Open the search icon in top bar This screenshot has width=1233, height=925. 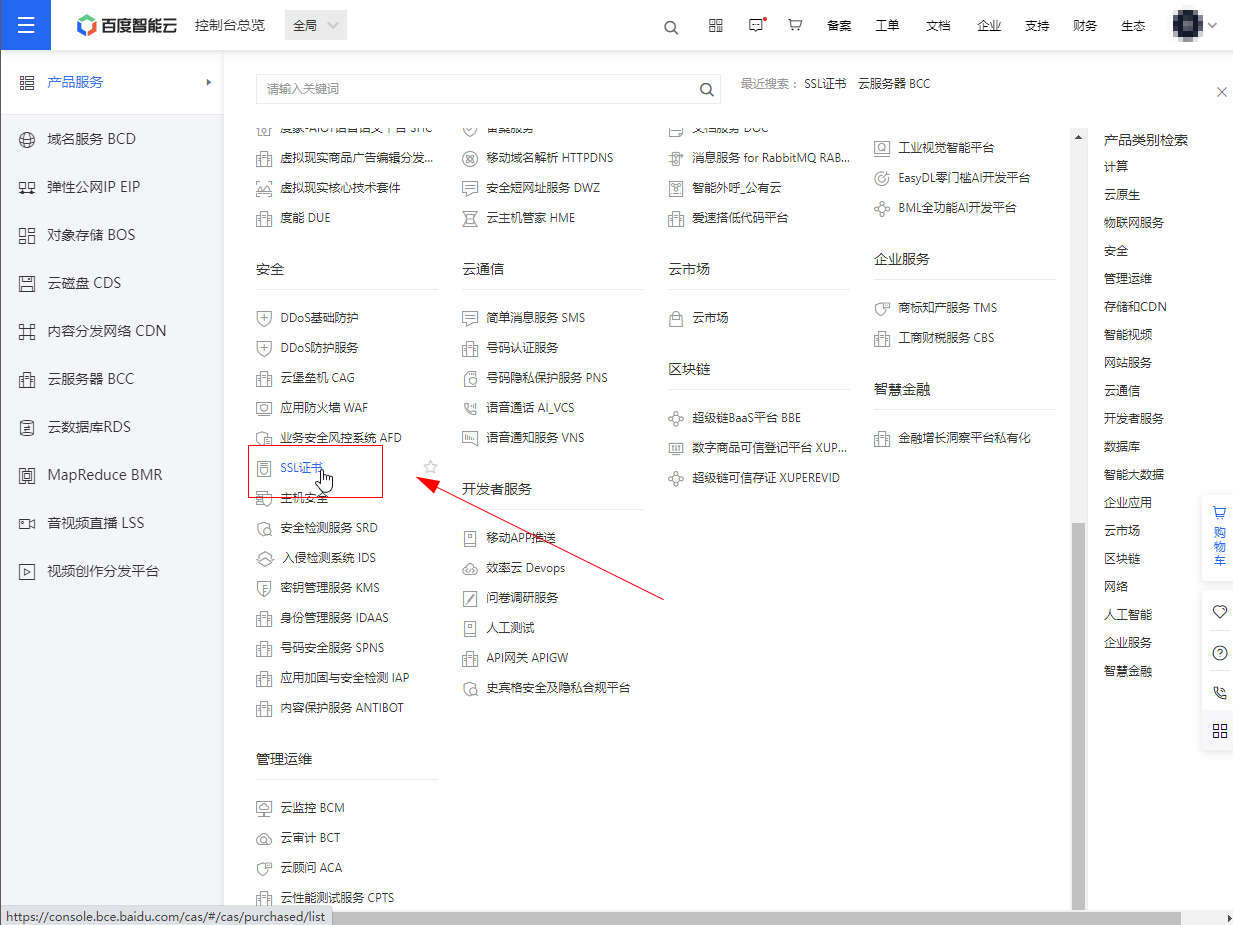point(671,27)
